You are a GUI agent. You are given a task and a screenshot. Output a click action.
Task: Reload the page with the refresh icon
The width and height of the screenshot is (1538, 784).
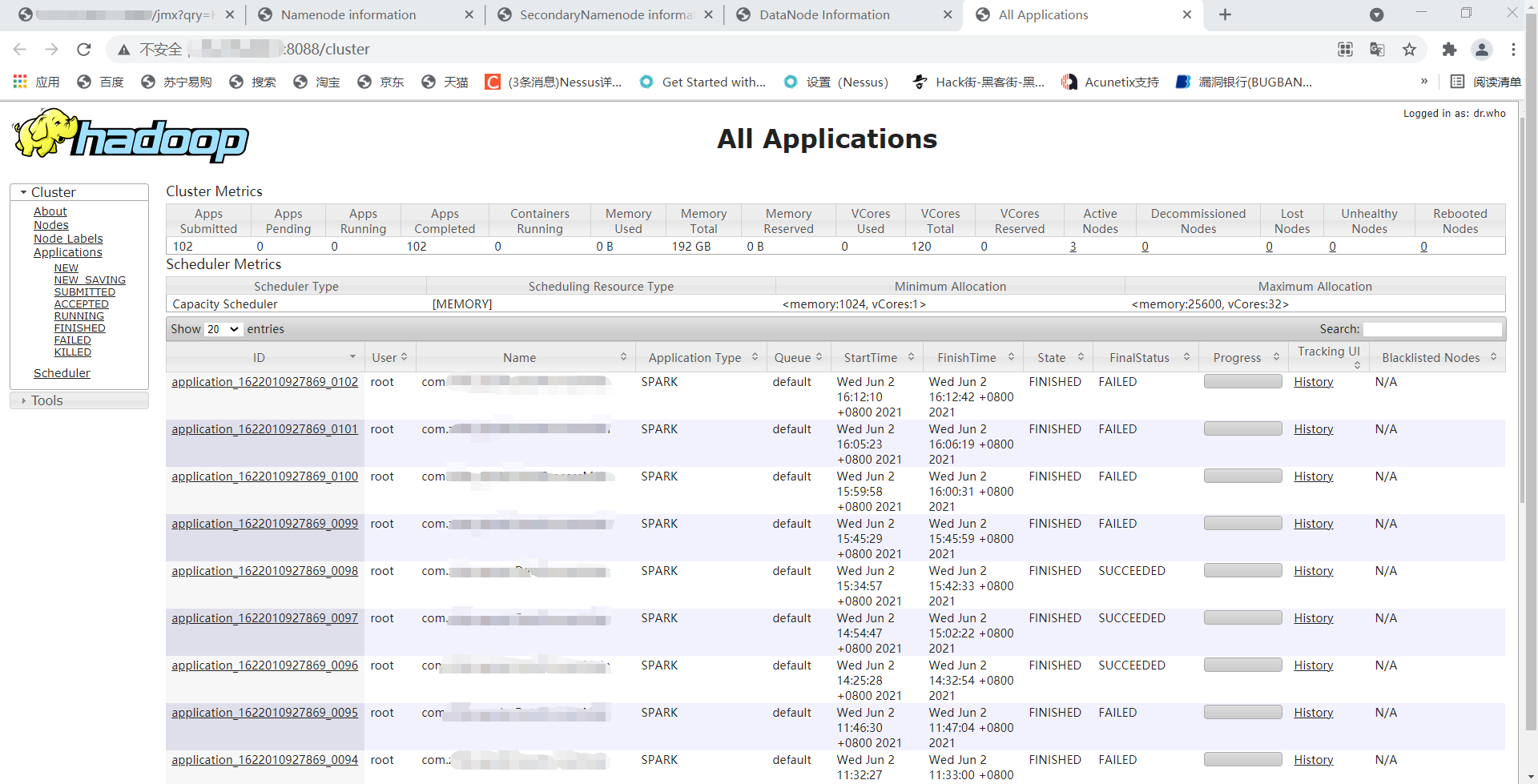(83, 49)
